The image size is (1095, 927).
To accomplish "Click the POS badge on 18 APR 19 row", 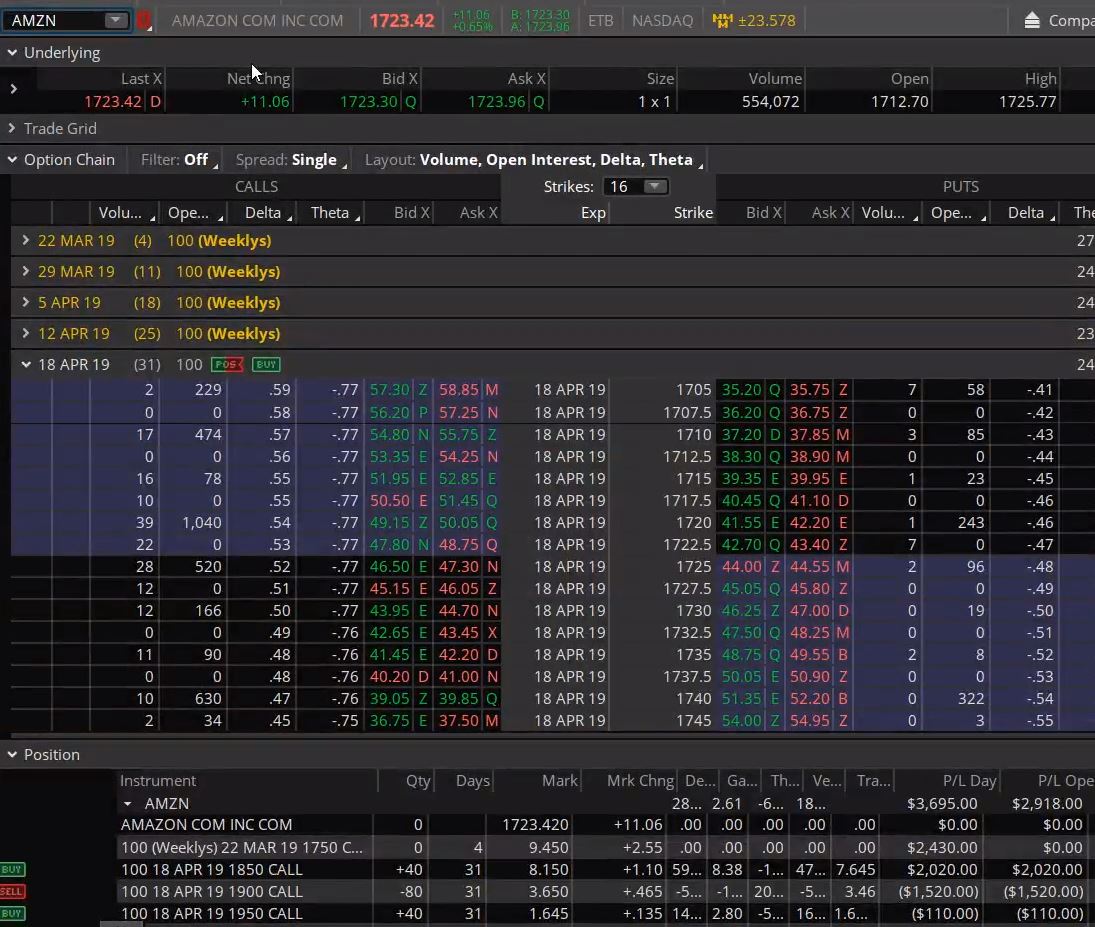I will coord(227,364).
